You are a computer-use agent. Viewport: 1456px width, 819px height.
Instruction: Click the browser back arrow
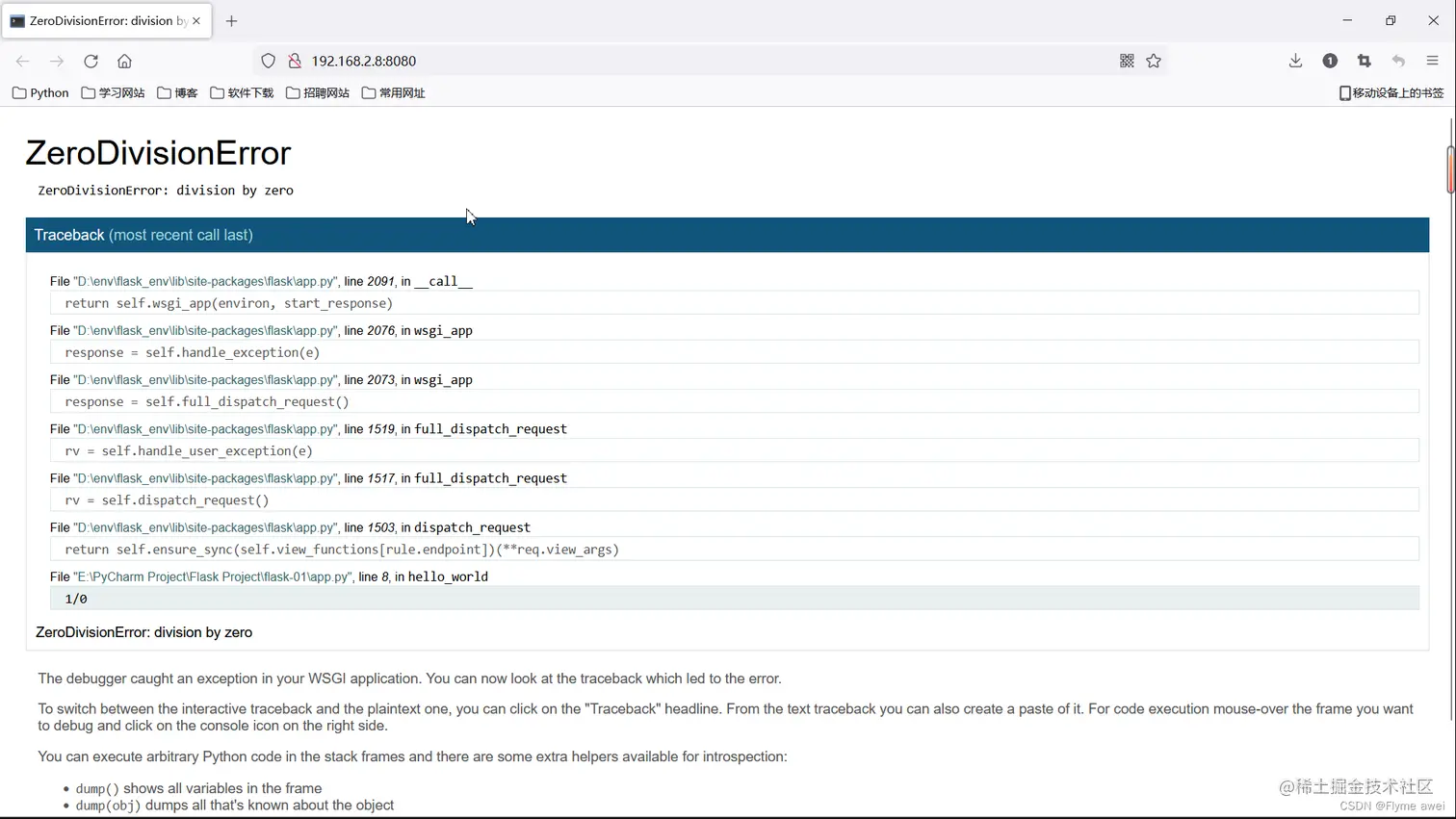(23, 61)
